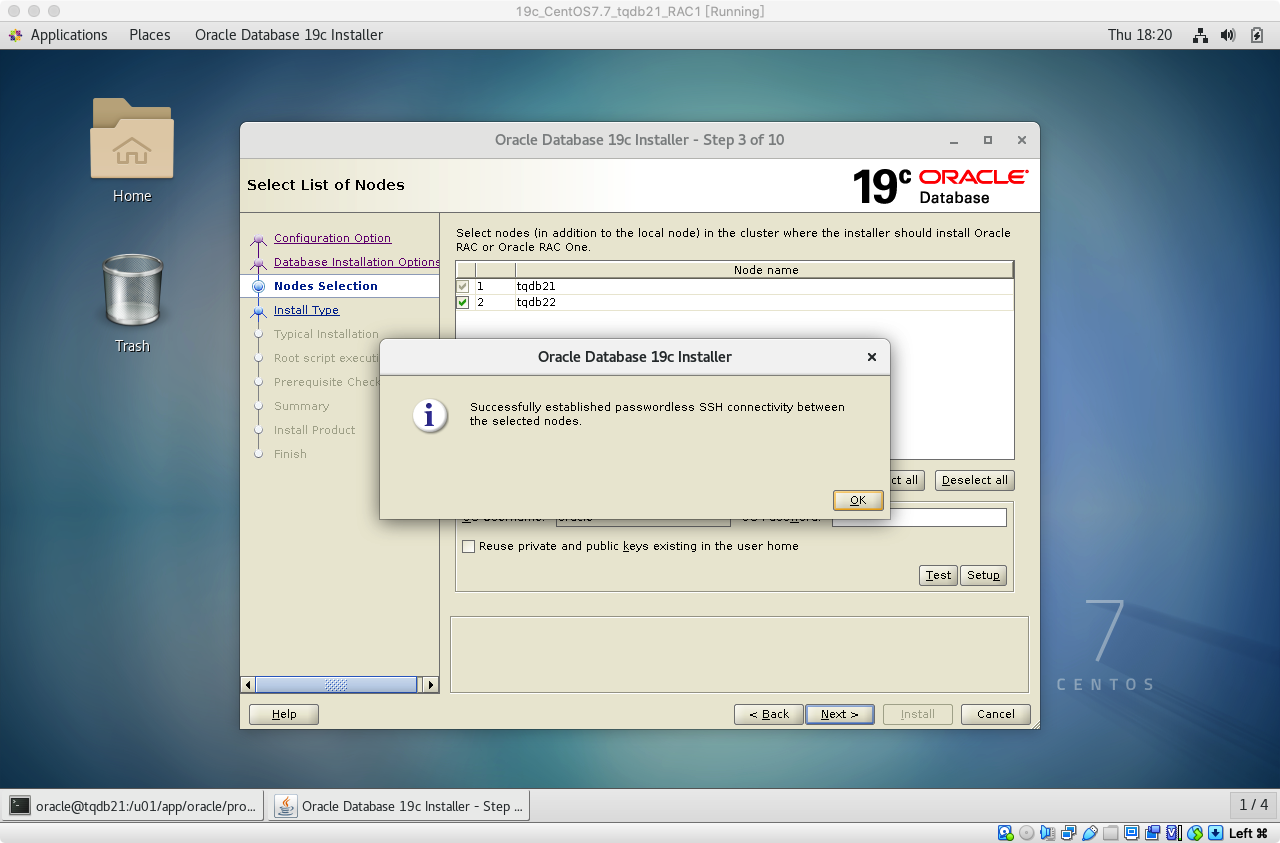
Task: Select the tqdb22 node name cell
Action: 765,302
